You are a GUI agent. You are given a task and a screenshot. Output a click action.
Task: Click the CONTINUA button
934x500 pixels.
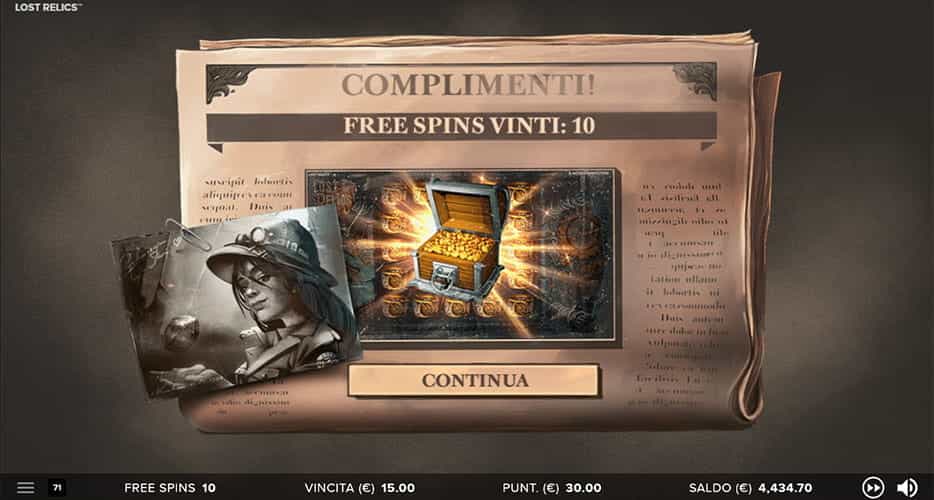tap(474, 380)
